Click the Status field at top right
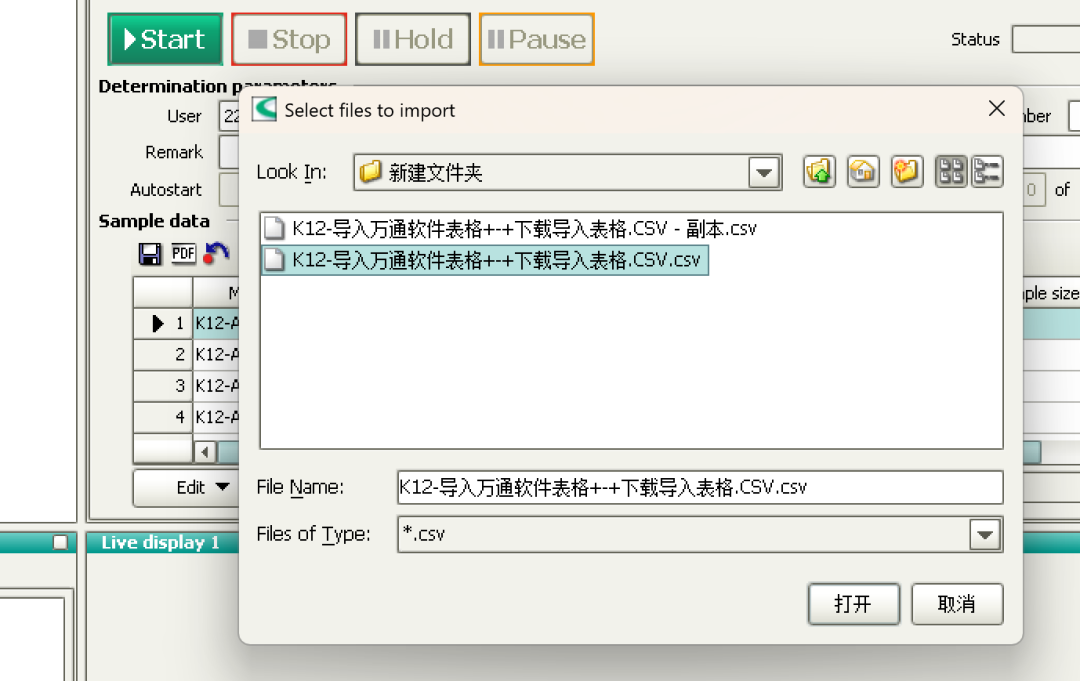This screenshot has width=1080, height=681. (1046, 39)
